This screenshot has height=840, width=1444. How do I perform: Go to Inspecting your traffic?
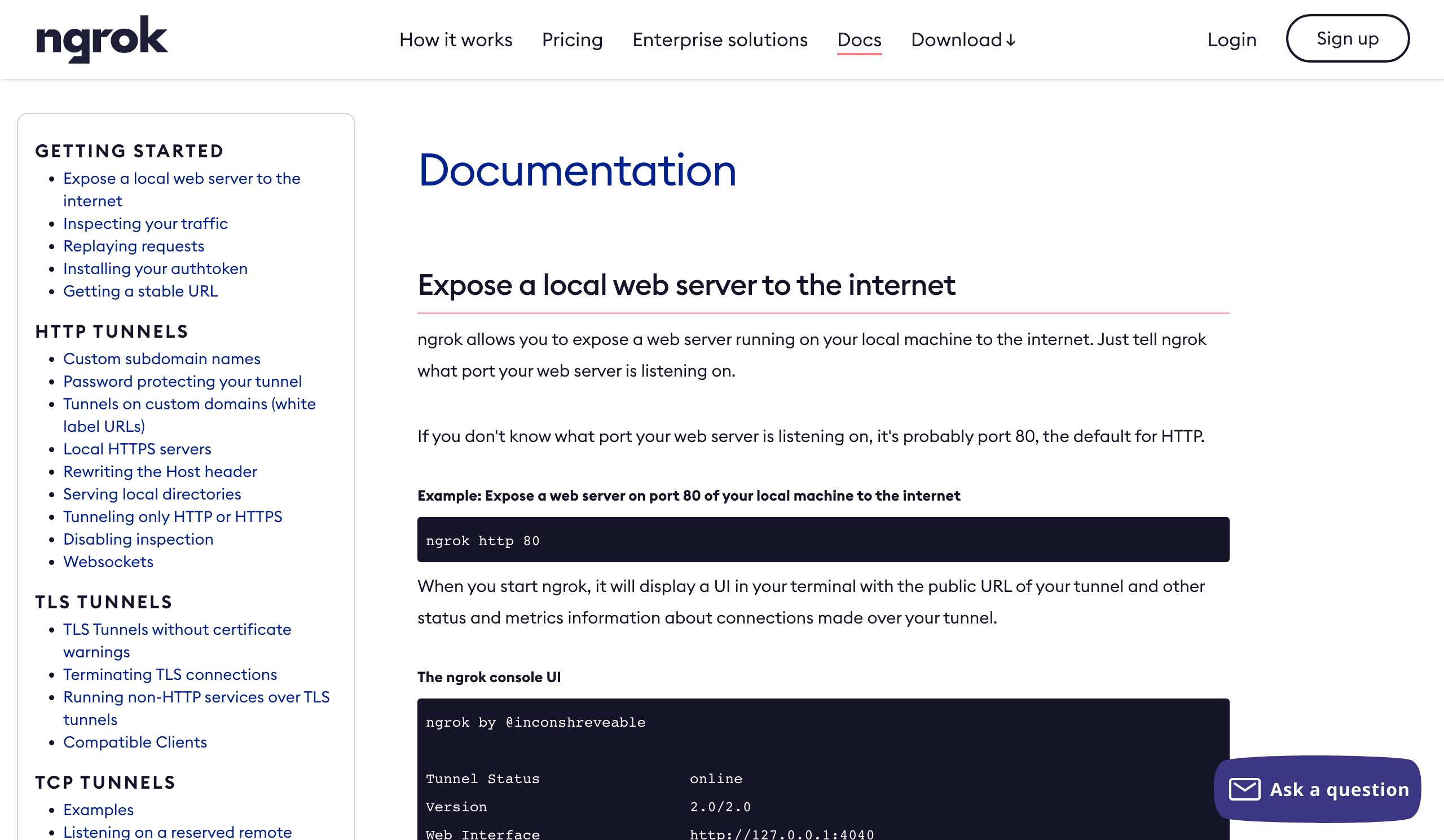pos(146,223)
